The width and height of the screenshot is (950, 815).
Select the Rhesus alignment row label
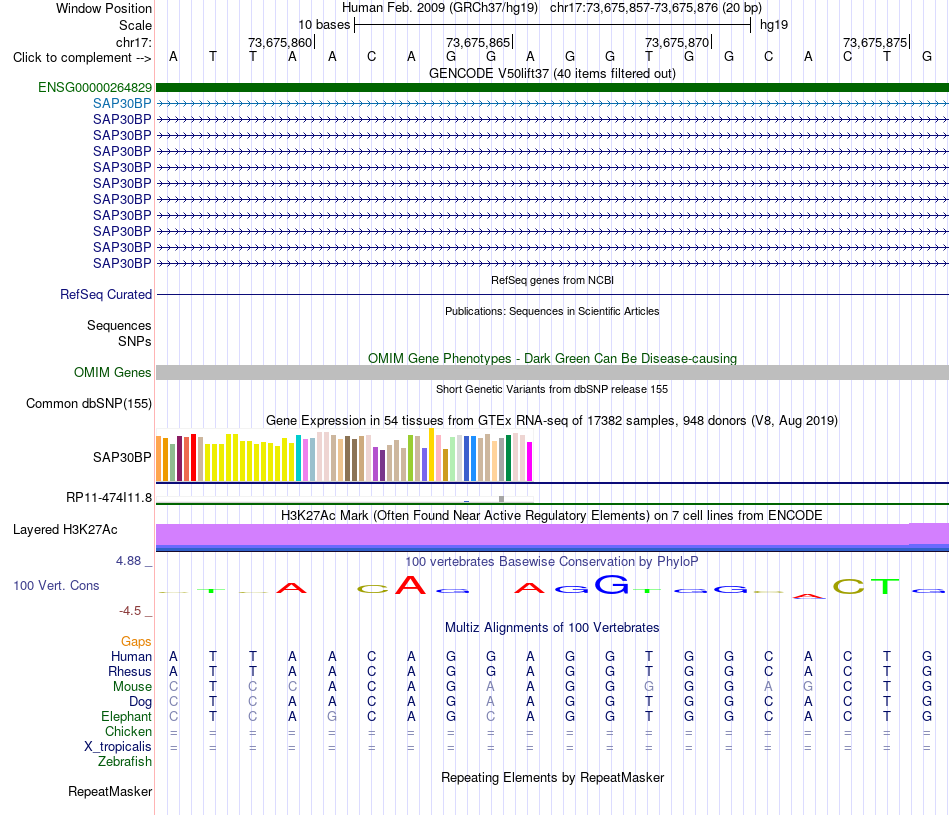pyautogui.click(x=129, y=671)
